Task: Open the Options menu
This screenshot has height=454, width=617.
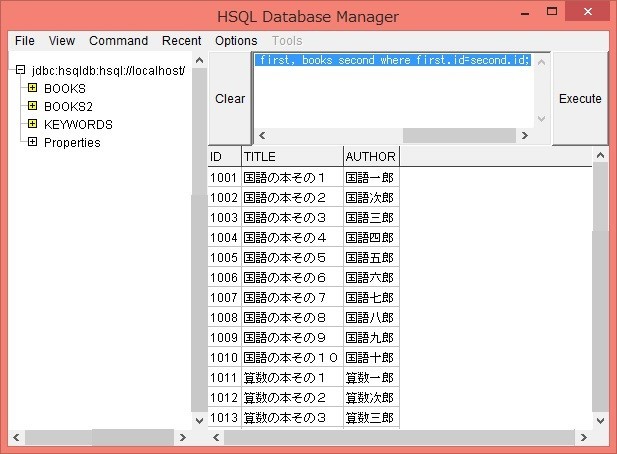Action: coord(236,41)
